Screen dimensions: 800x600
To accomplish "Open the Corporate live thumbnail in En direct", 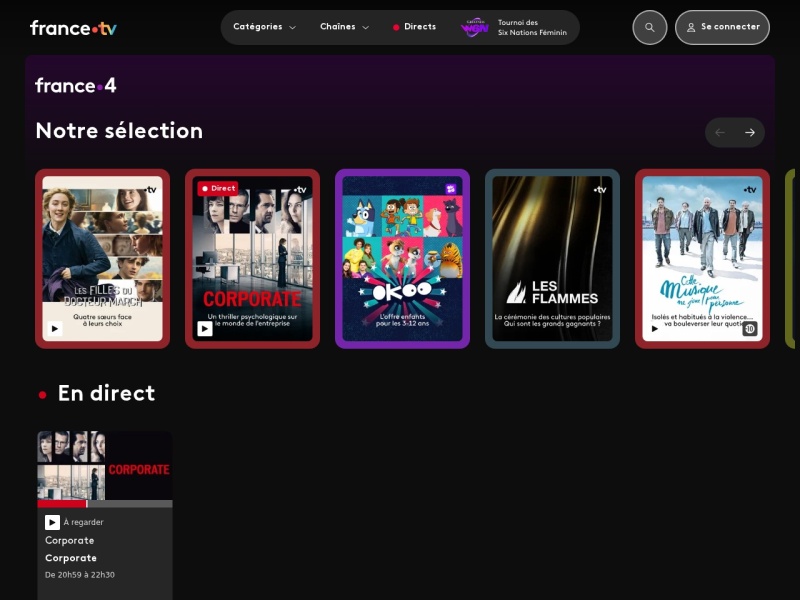I will tap(105, 466).
